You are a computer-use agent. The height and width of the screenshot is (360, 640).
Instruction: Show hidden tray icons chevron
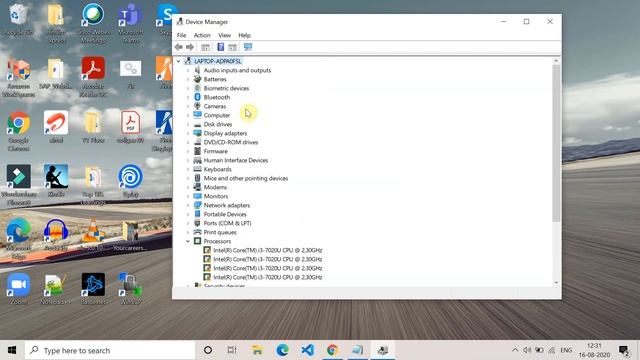click(x=515, y=350)
